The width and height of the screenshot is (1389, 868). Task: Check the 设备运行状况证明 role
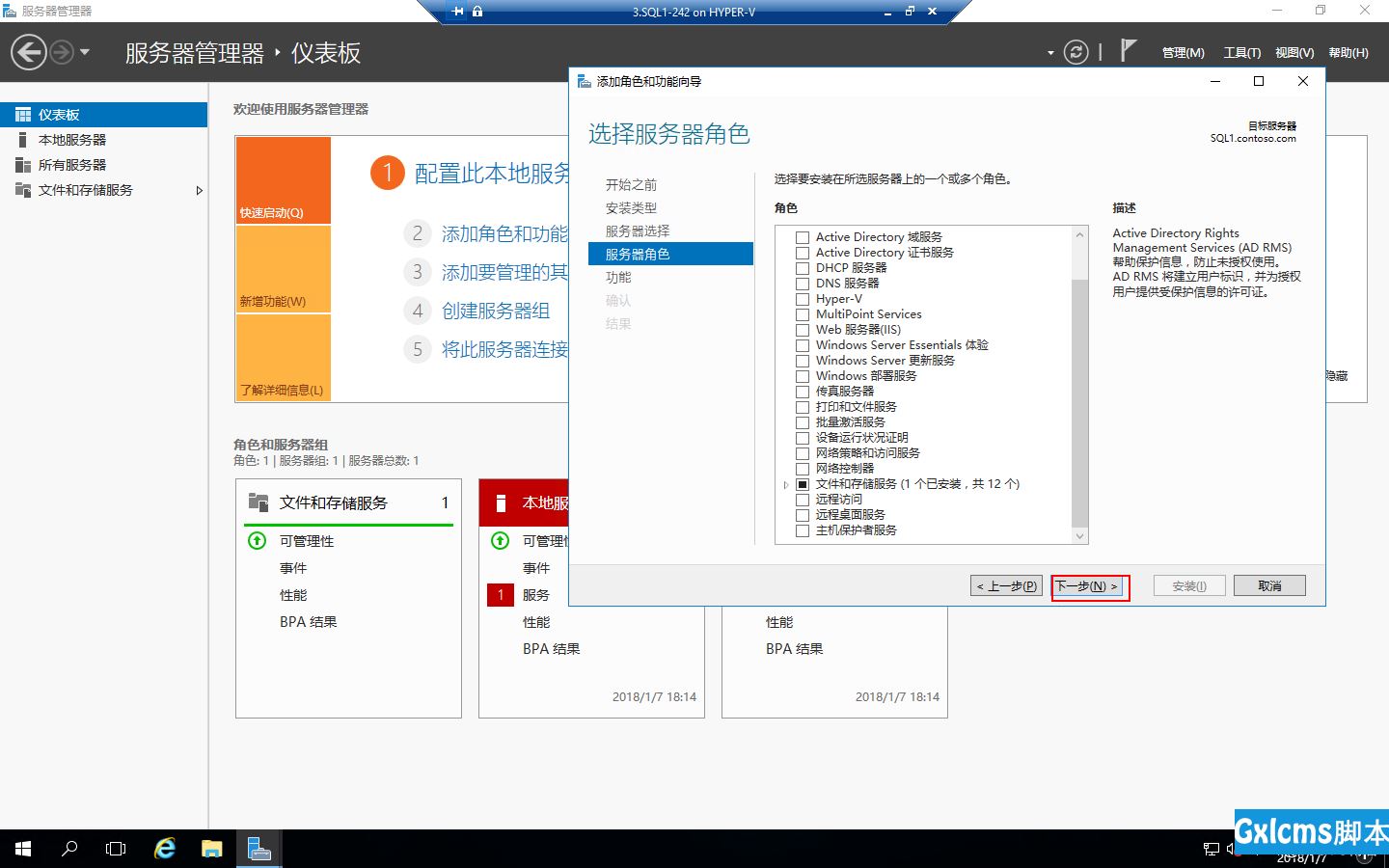803,438
